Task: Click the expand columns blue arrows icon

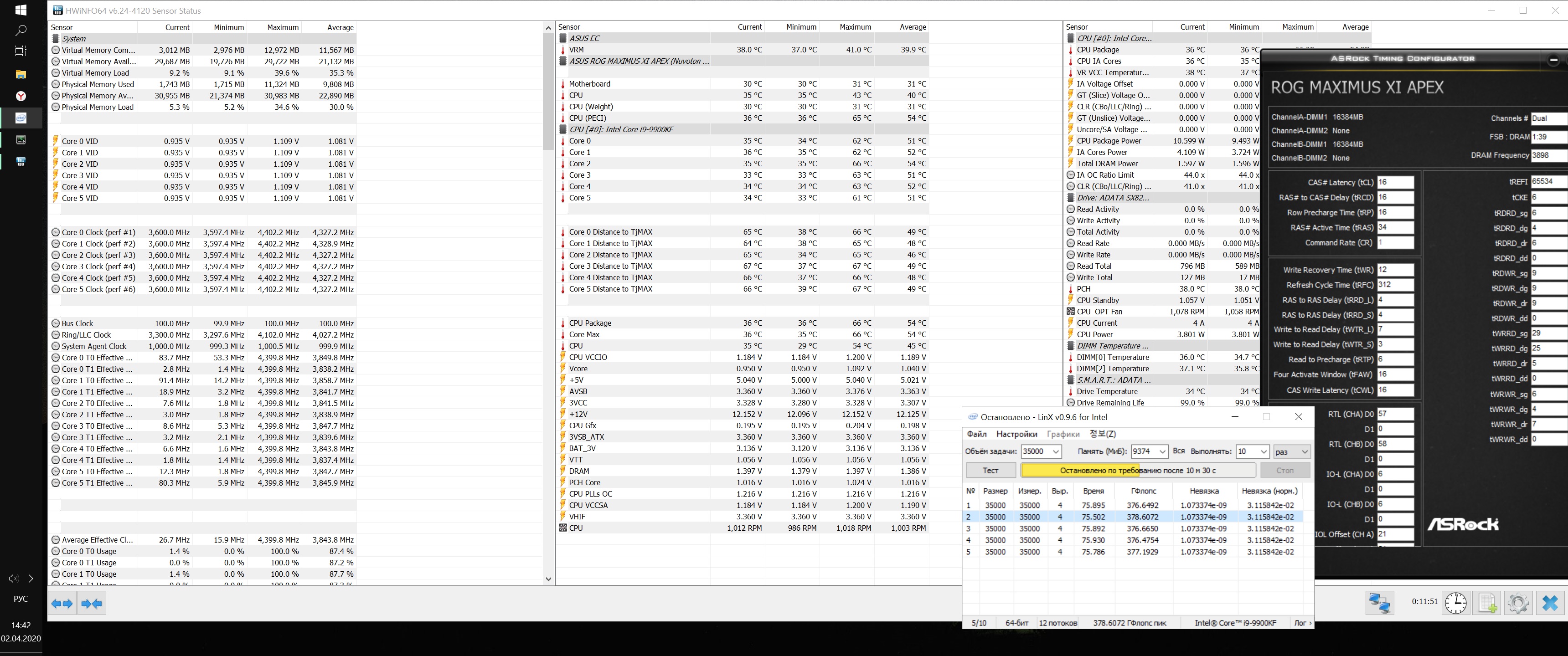Action: coord(62,603)
